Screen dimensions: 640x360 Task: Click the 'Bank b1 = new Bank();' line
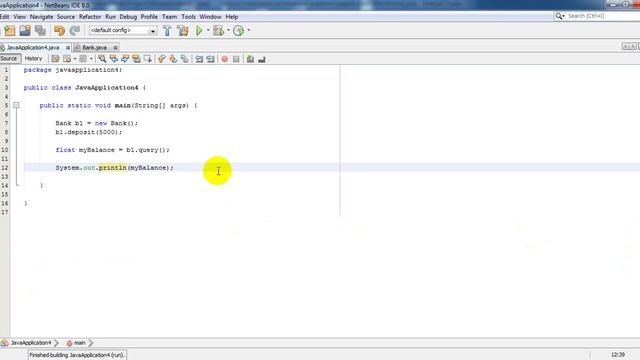point(97,123)
